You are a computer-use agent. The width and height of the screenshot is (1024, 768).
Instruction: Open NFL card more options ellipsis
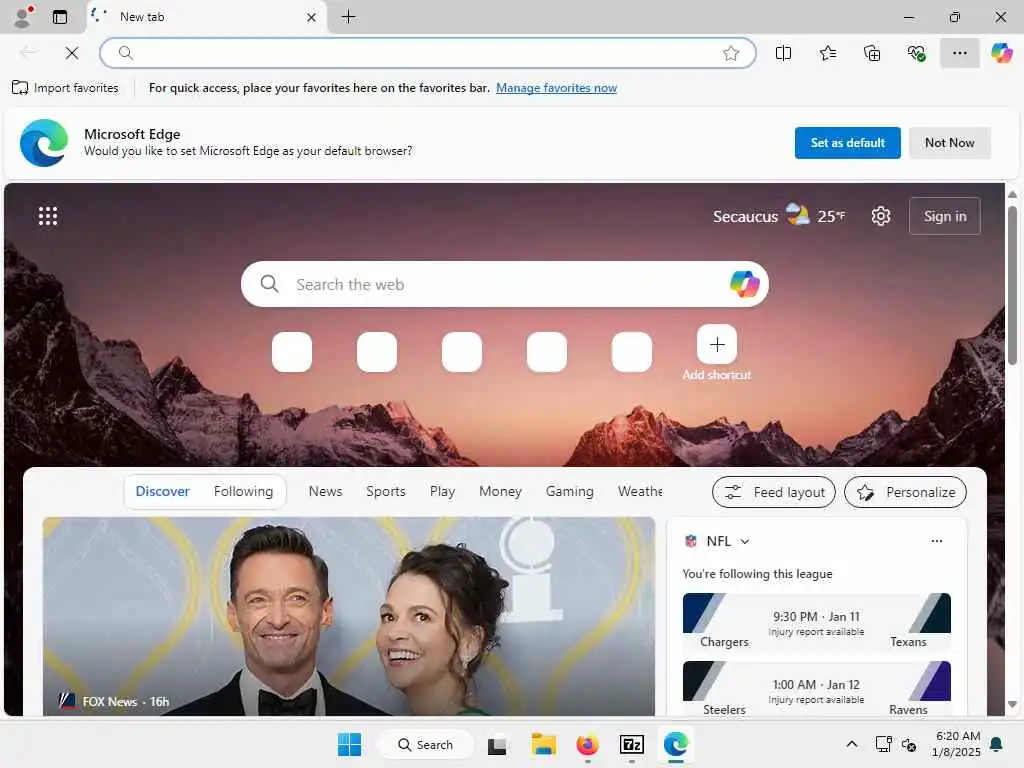pos(936,541)
